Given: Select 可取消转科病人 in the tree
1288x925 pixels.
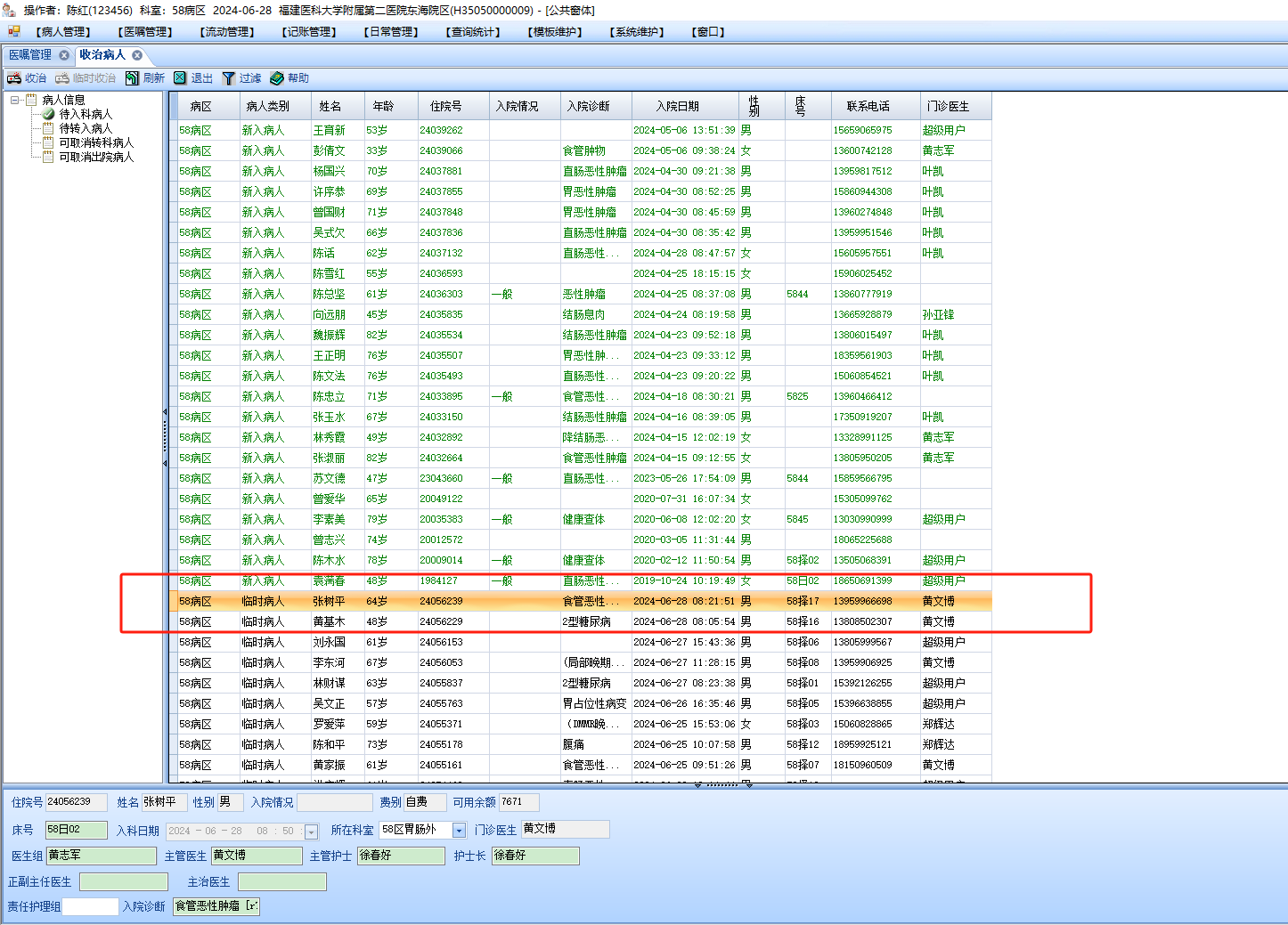Looking at the screenshot, I should click(x=96, y=142).
